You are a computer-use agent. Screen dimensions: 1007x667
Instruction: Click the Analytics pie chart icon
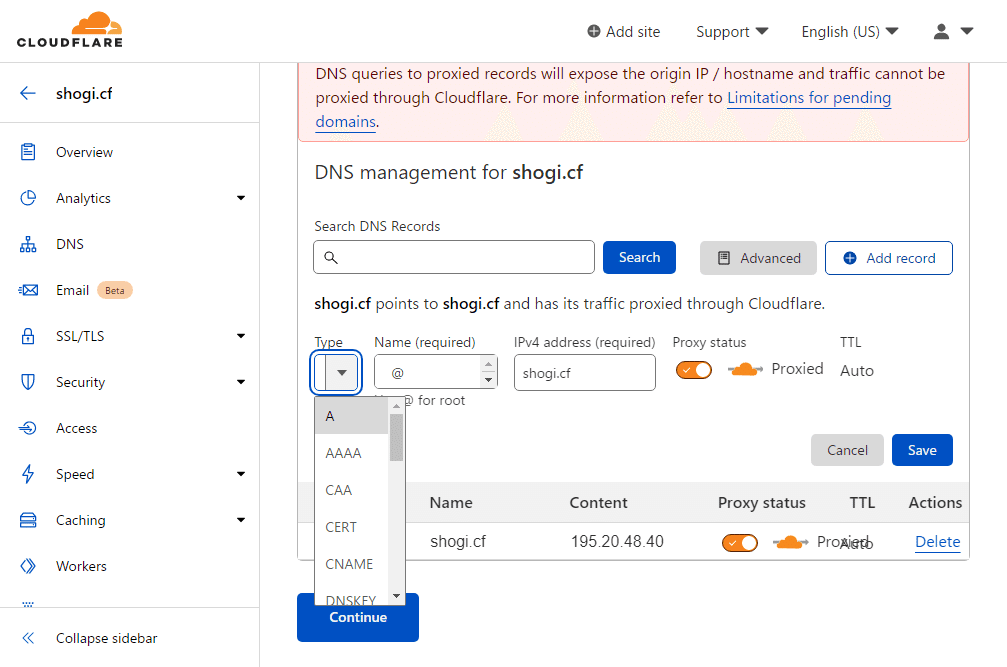pos(28,198)
